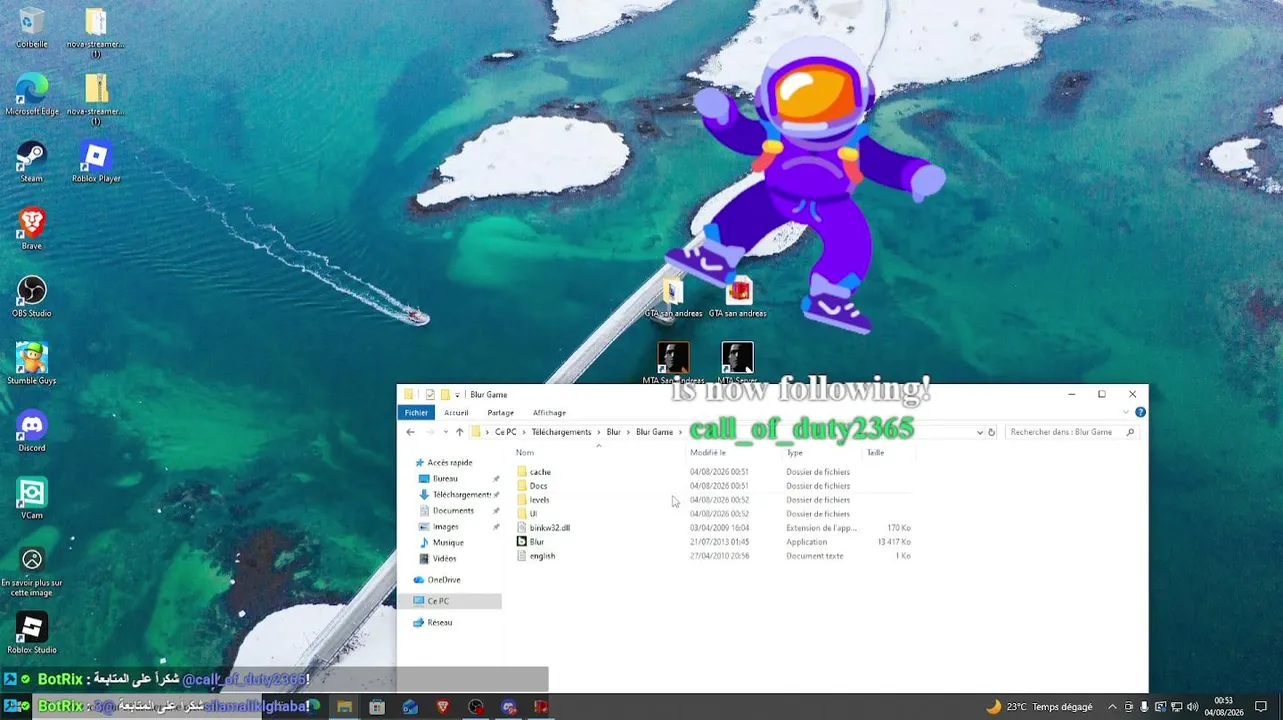The height and width of the screenshot is (720, 1283).
Task: Click the File Explorer taskbar icon
Action: coord(344,707)
